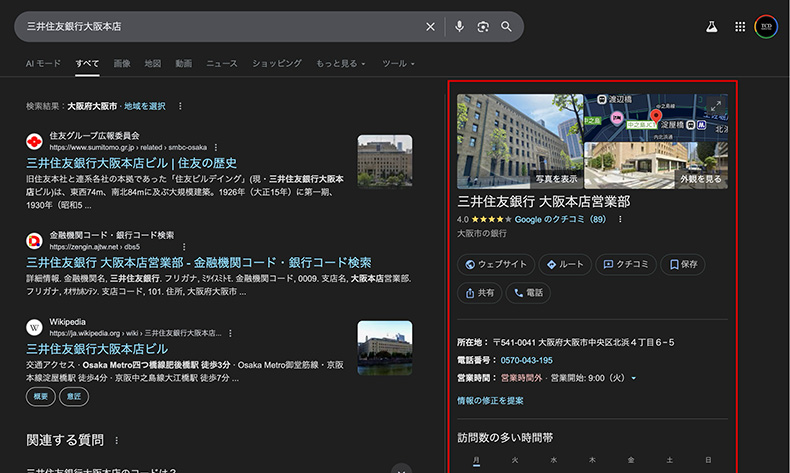Open more options for the zengin.ajtw.net result
Screen dimensions: 790x473
184,247
